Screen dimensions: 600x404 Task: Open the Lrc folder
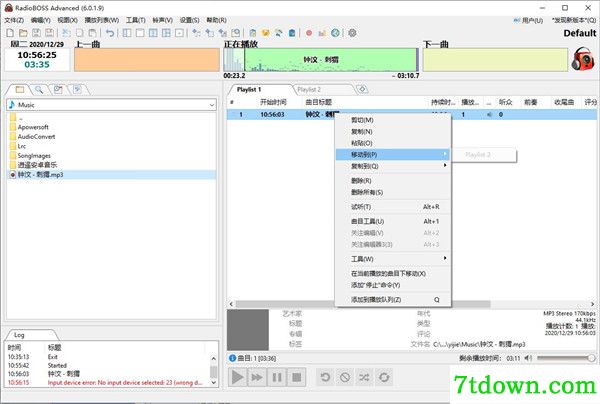click(x=22, y=146)
